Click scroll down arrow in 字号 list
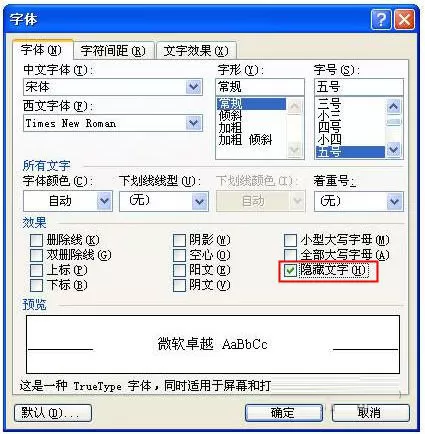425x434 pixels. coord(393,149)
